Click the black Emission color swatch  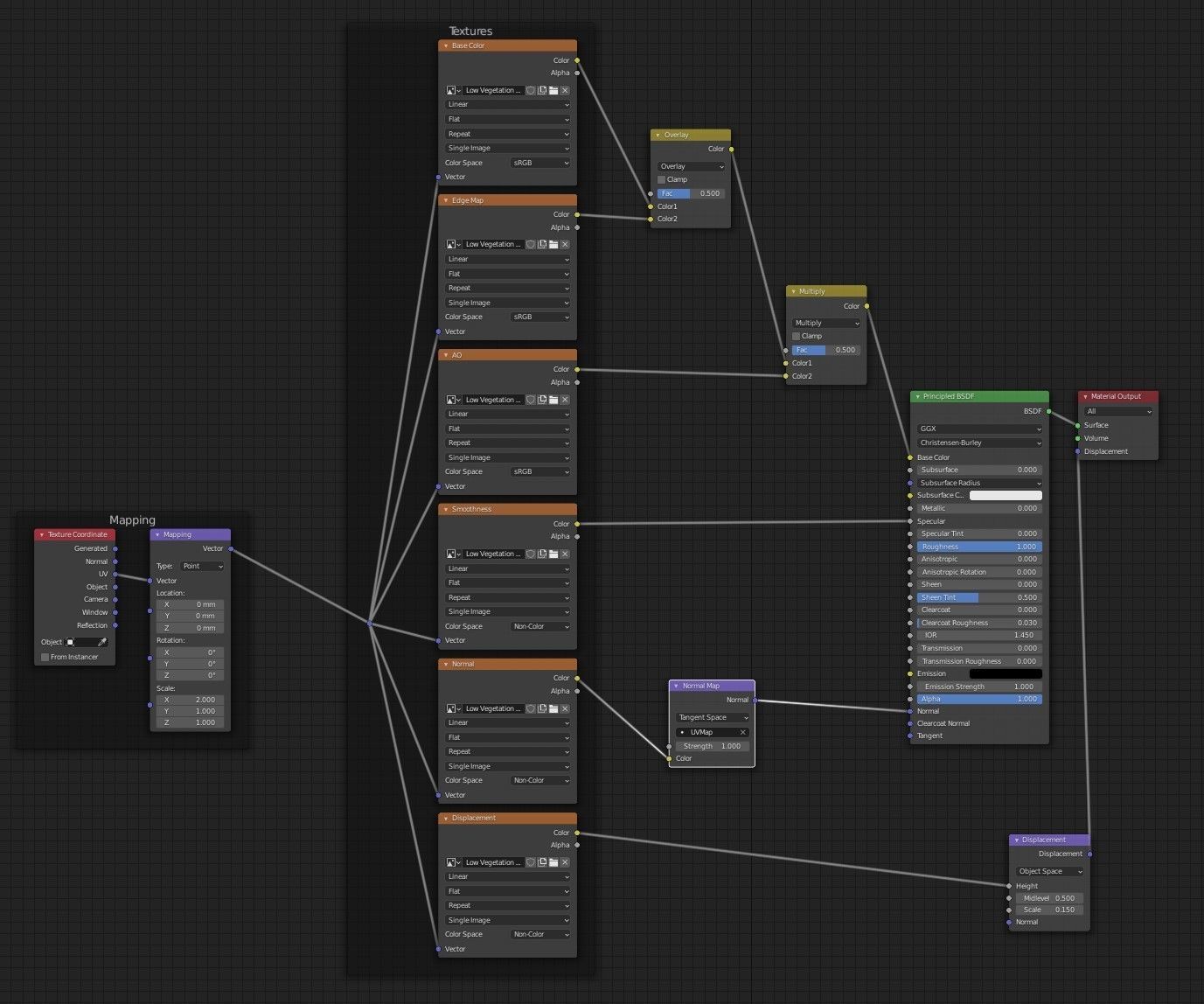coord(1006,673)
